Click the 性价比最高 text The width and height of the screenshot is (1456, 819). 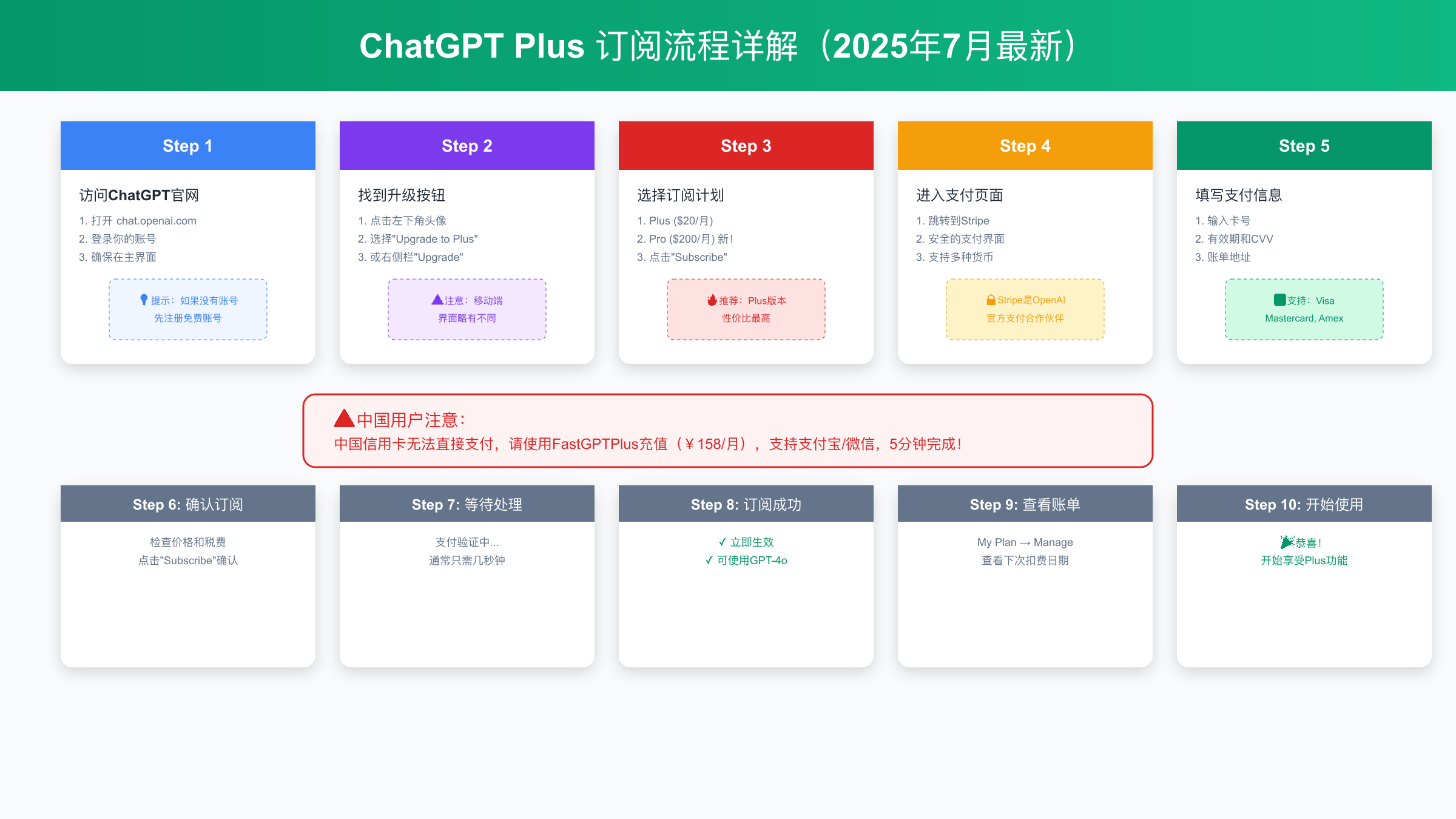746,318
